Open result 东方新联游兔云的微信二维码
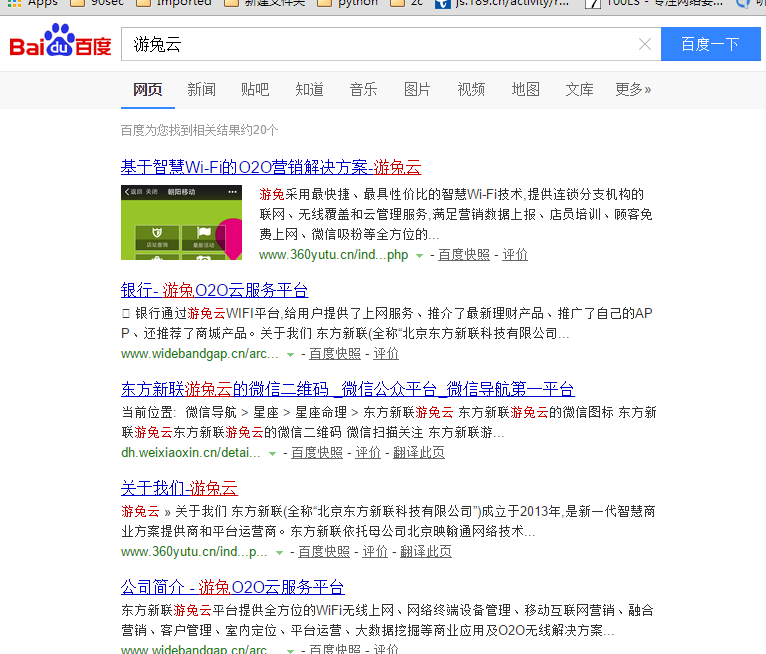Viewport: 766px width, 654px height. [347, 389]
